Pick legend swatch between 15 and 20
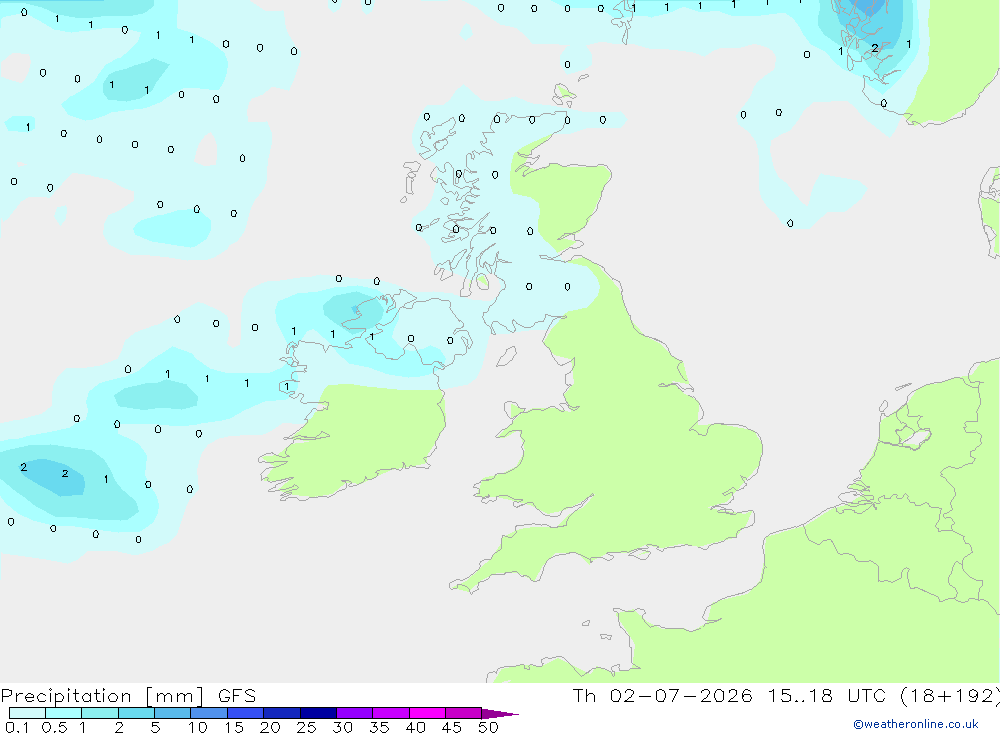The height and width of the screenshot is (733, 1000). pos(246,713)
